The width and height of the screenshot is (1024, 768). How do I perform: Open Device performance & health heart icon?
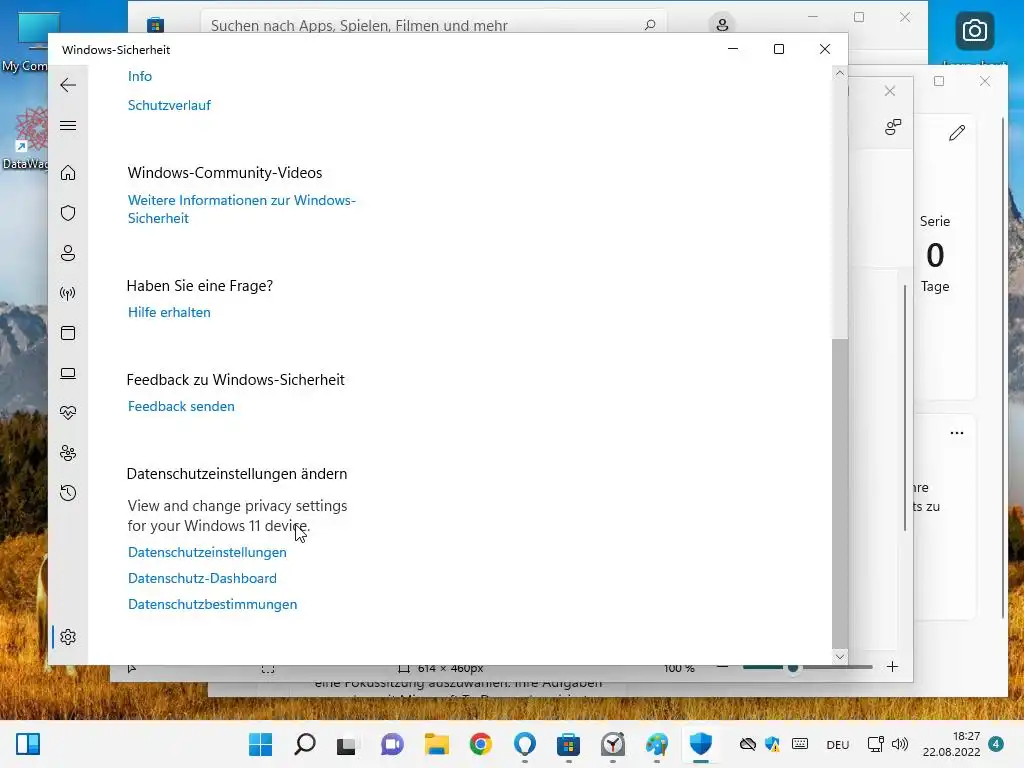coord(68,413)
